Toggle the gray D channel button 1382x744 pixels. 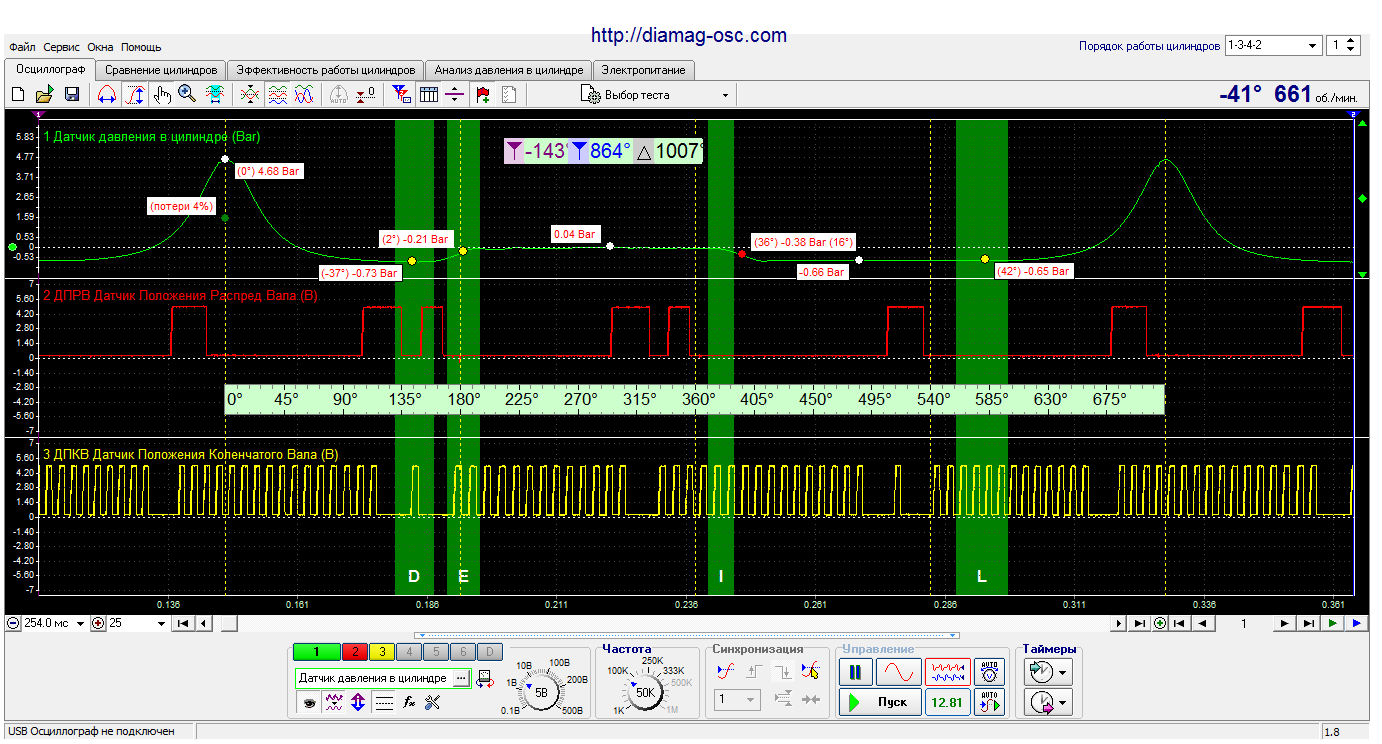[489, 652]
